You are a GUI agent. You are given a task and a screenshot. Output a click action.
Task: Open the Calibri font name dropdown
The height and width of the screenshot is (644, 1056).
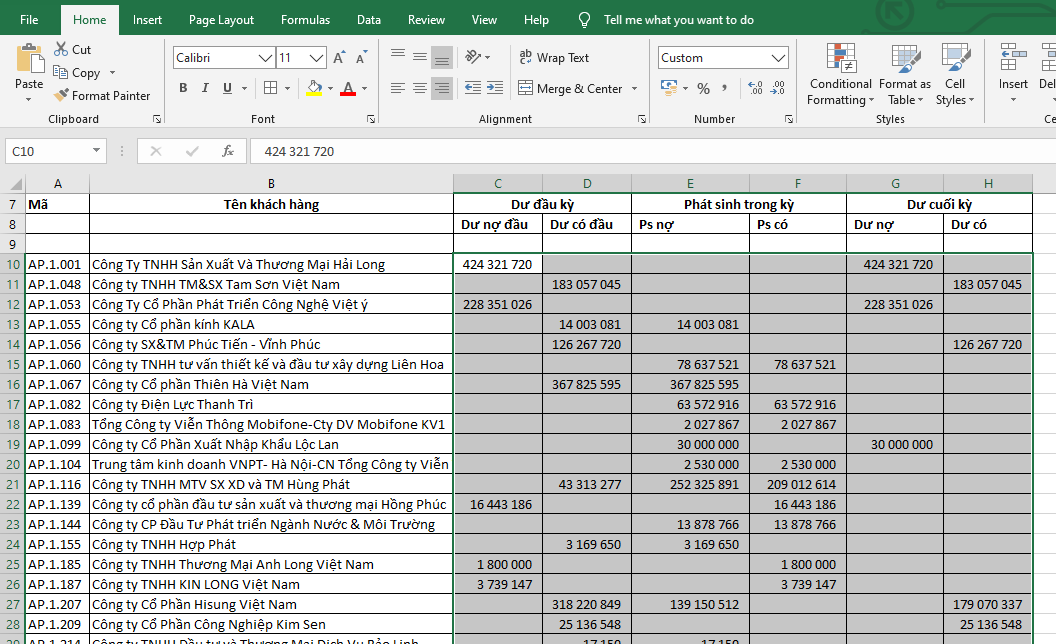[264, 58]
